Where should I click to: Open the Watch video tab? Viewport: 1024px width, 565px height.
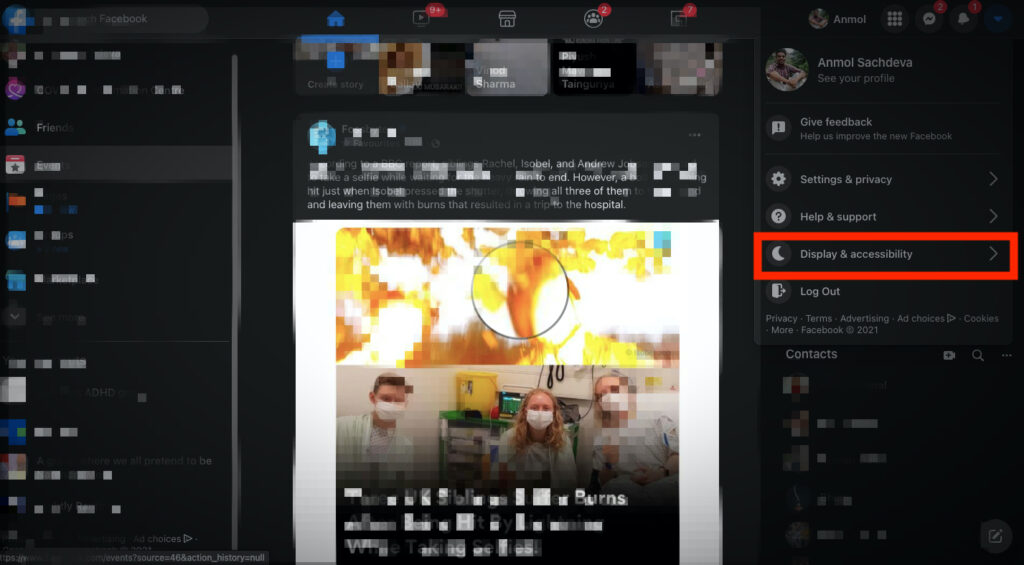point(421,19)
